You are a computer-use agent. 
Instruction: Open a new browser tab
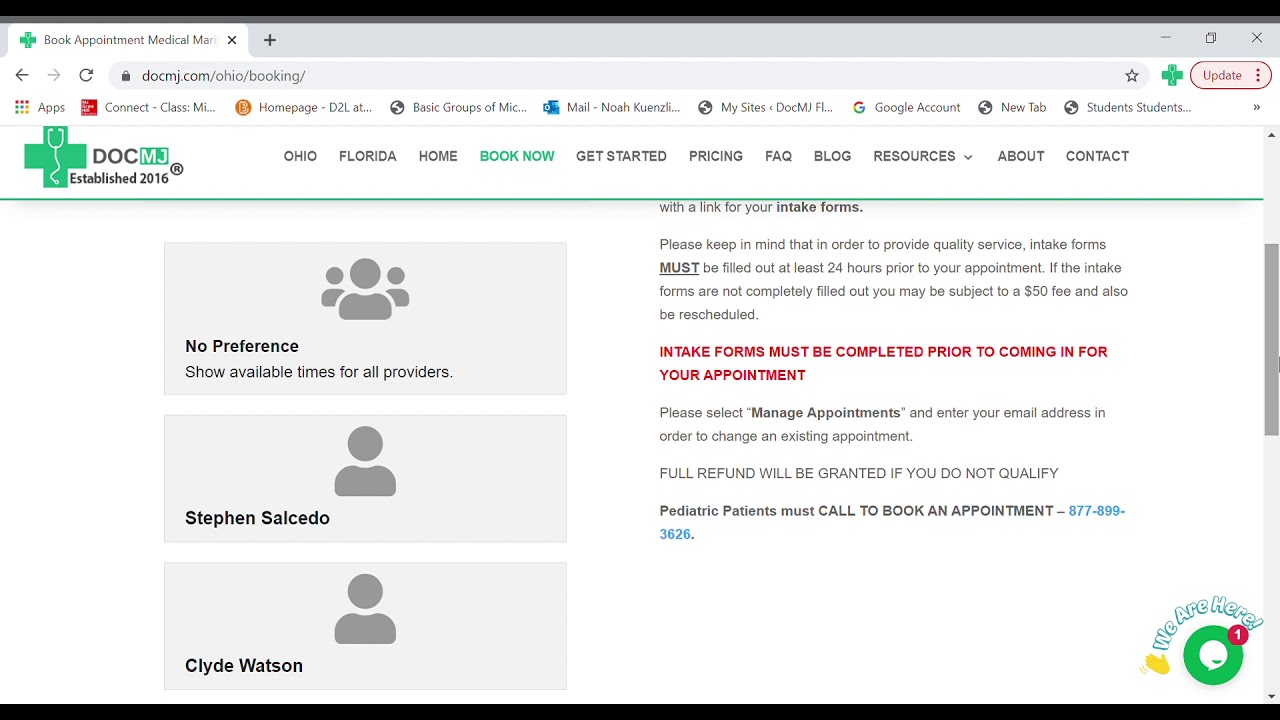pyautogui.click(x=270, y=40)
